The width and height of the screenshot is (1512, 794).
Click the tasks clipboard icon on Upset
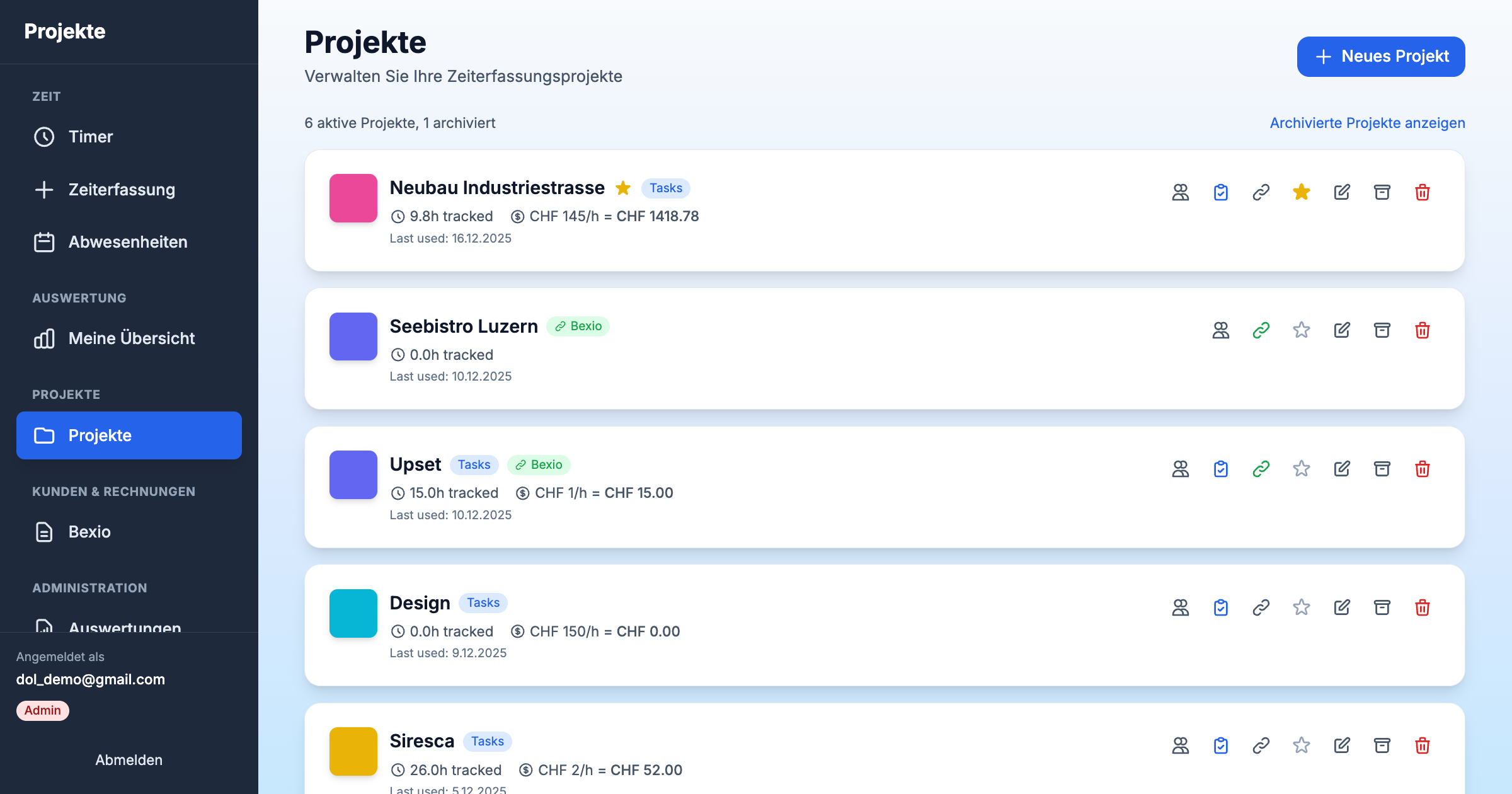[1220, 469]
